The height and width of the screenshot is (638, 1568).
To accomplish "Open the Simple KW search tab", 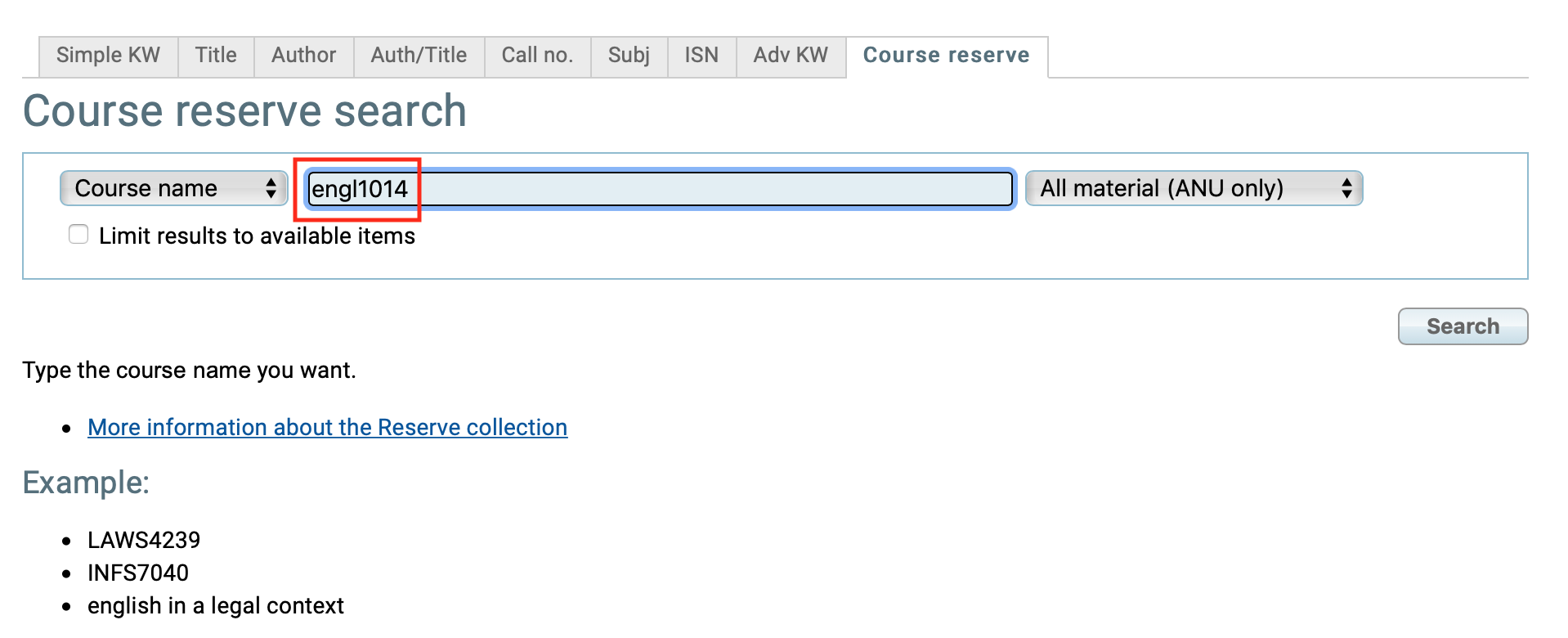I will pos(109,56).
